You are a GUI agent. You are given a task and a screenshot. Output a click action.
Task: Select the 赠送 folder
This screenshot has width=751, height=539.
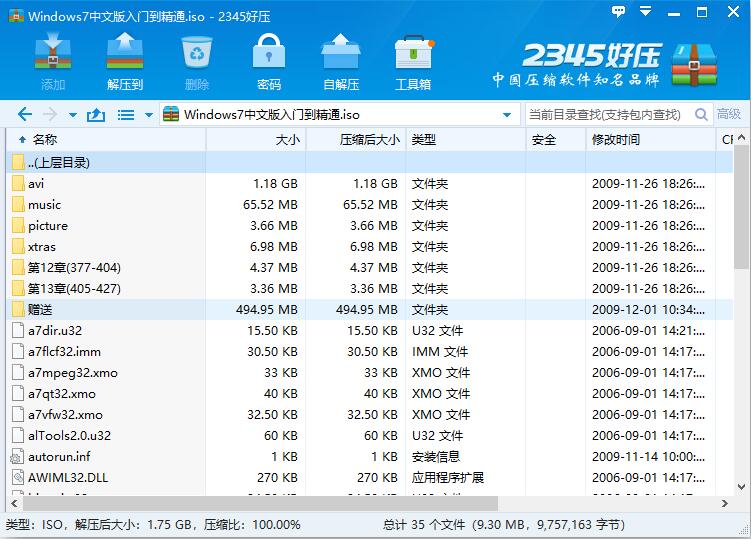[370, 310]
